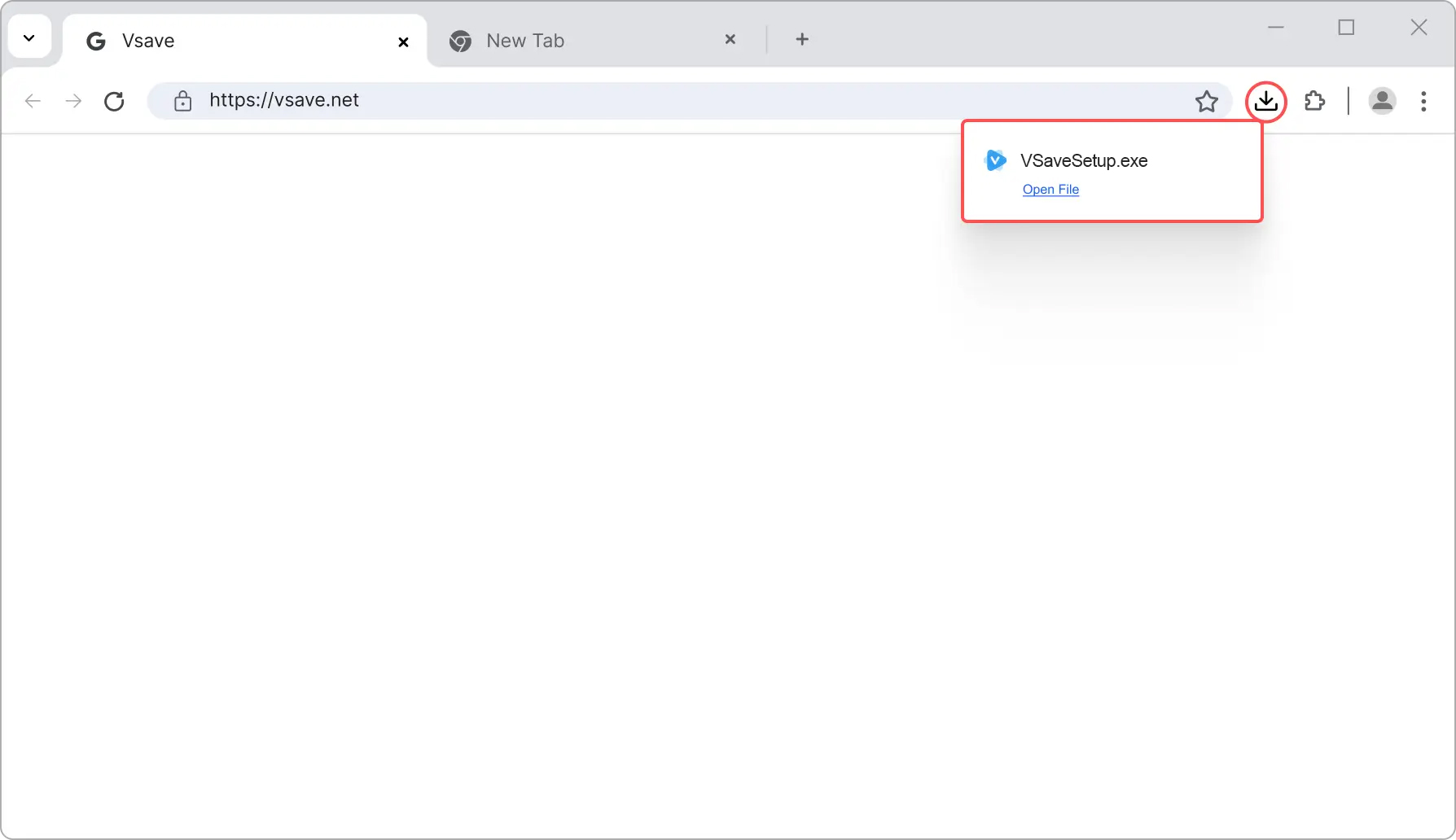1456x840 pixels.
Task: Close the Vsave tab
Action: pyautogui.click(x=403, y=42)
